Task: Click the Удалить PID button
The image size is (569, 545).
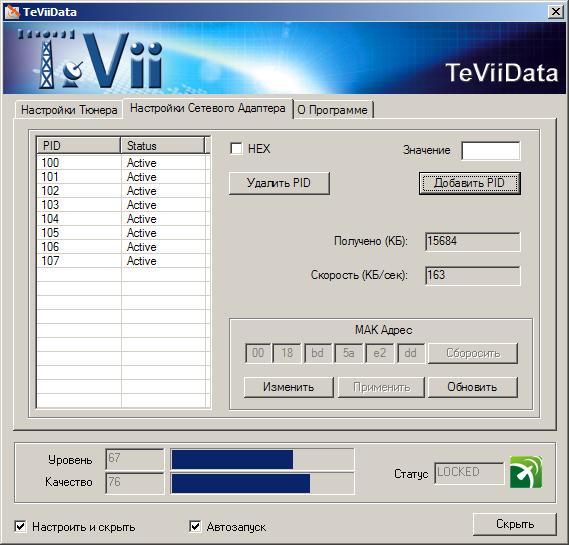Action: (x=279, y=183)
